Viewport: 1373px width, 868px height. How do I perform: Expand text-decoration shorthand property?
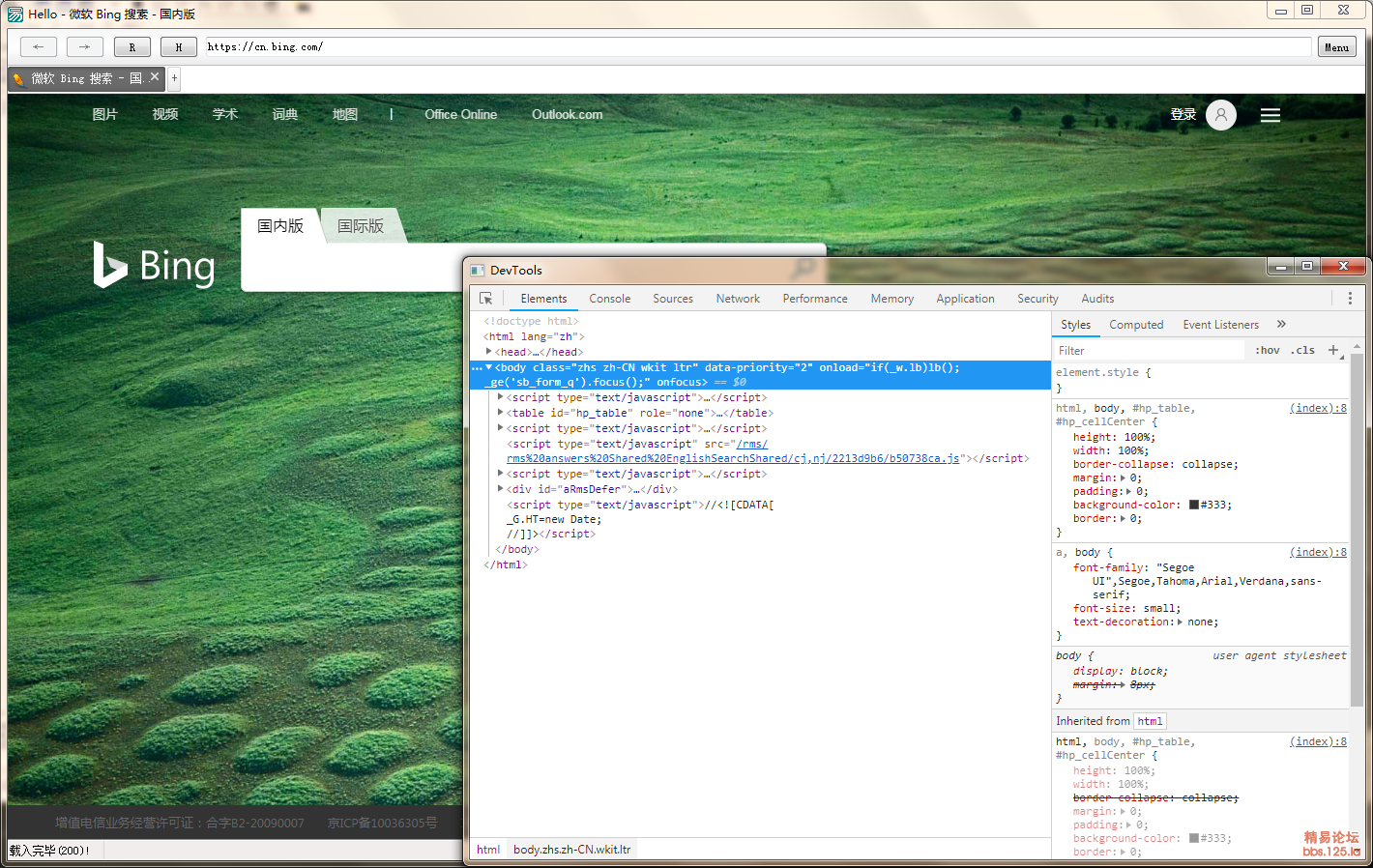tap(1181, 622)
